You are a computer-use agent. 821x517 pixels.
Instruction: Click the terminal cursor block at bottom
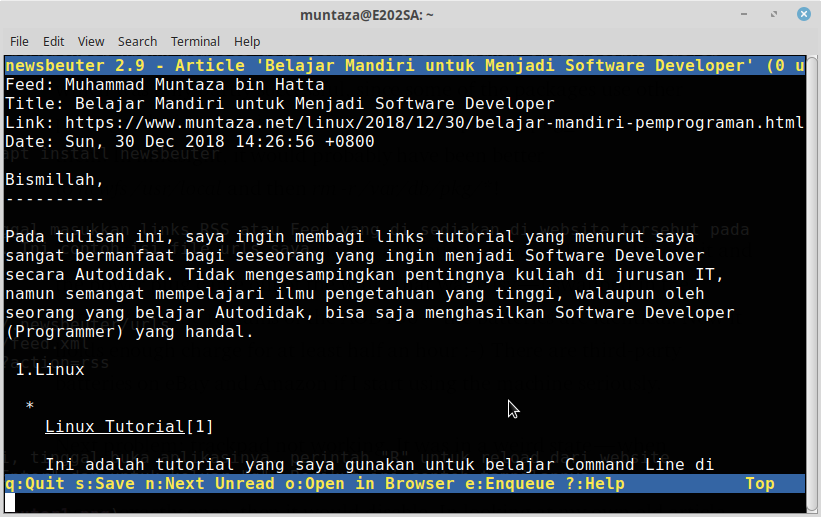[x=10, y=502]
